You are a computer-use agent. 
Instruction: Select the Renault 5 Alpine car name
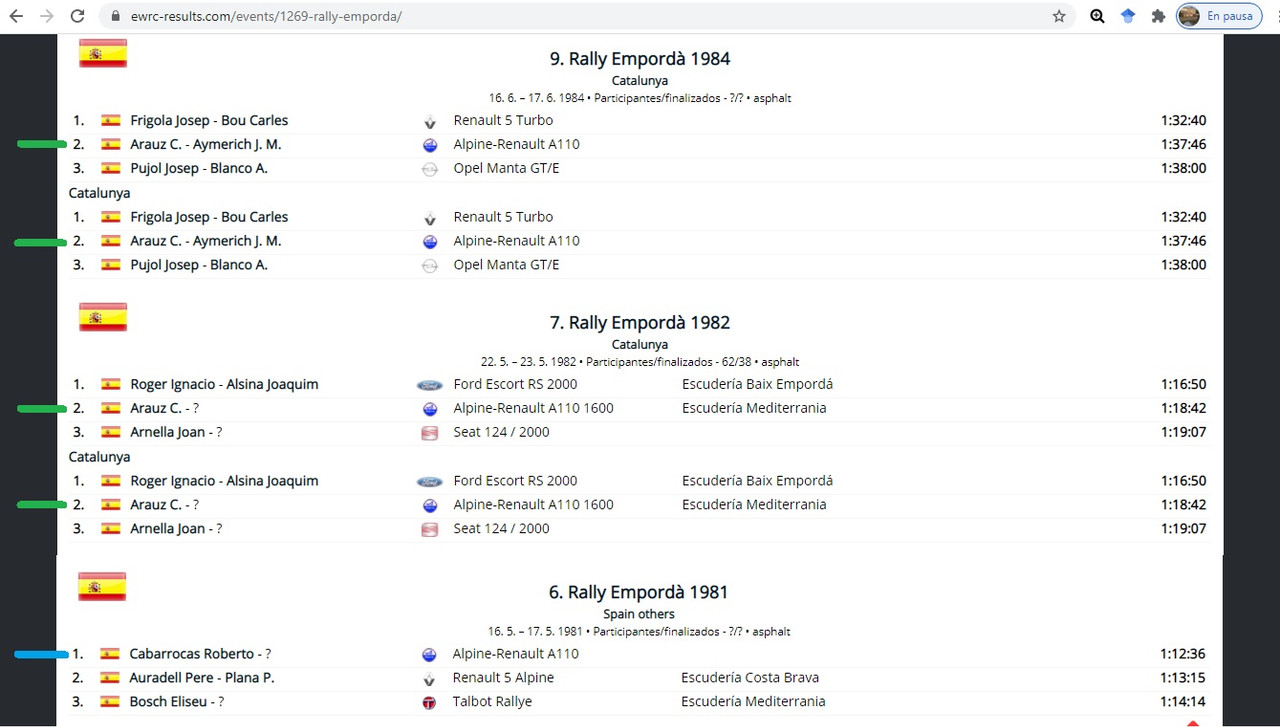tap(503, 678)
